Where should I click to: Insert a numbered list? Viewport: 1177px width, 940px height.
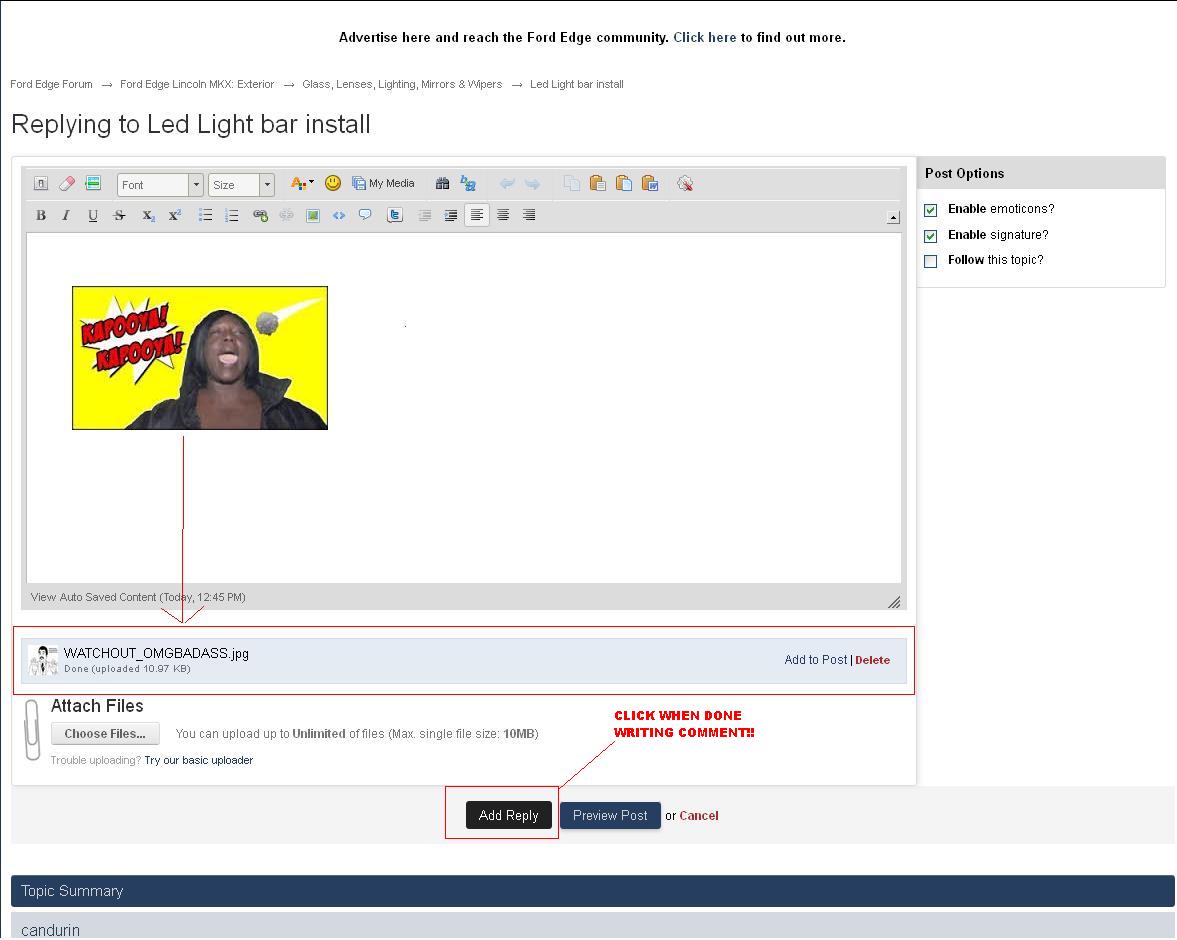[231, 215]
